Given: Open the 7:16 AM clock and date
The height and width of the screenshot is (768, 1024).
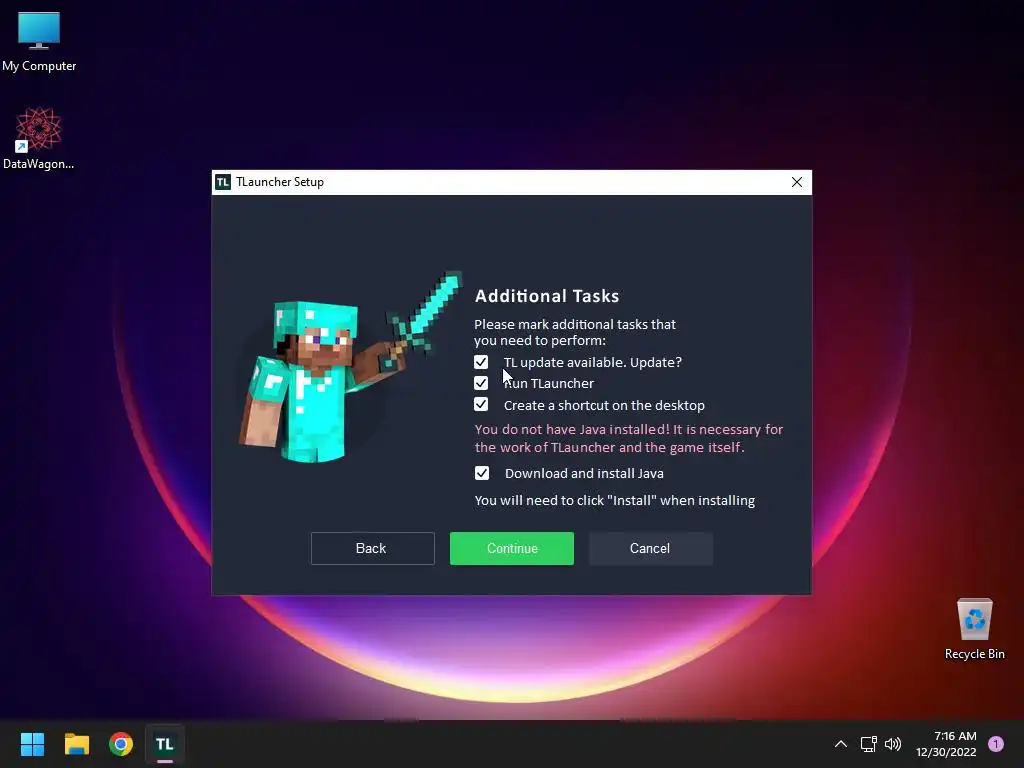Looking at the screenshot, I should coord(946,744).
